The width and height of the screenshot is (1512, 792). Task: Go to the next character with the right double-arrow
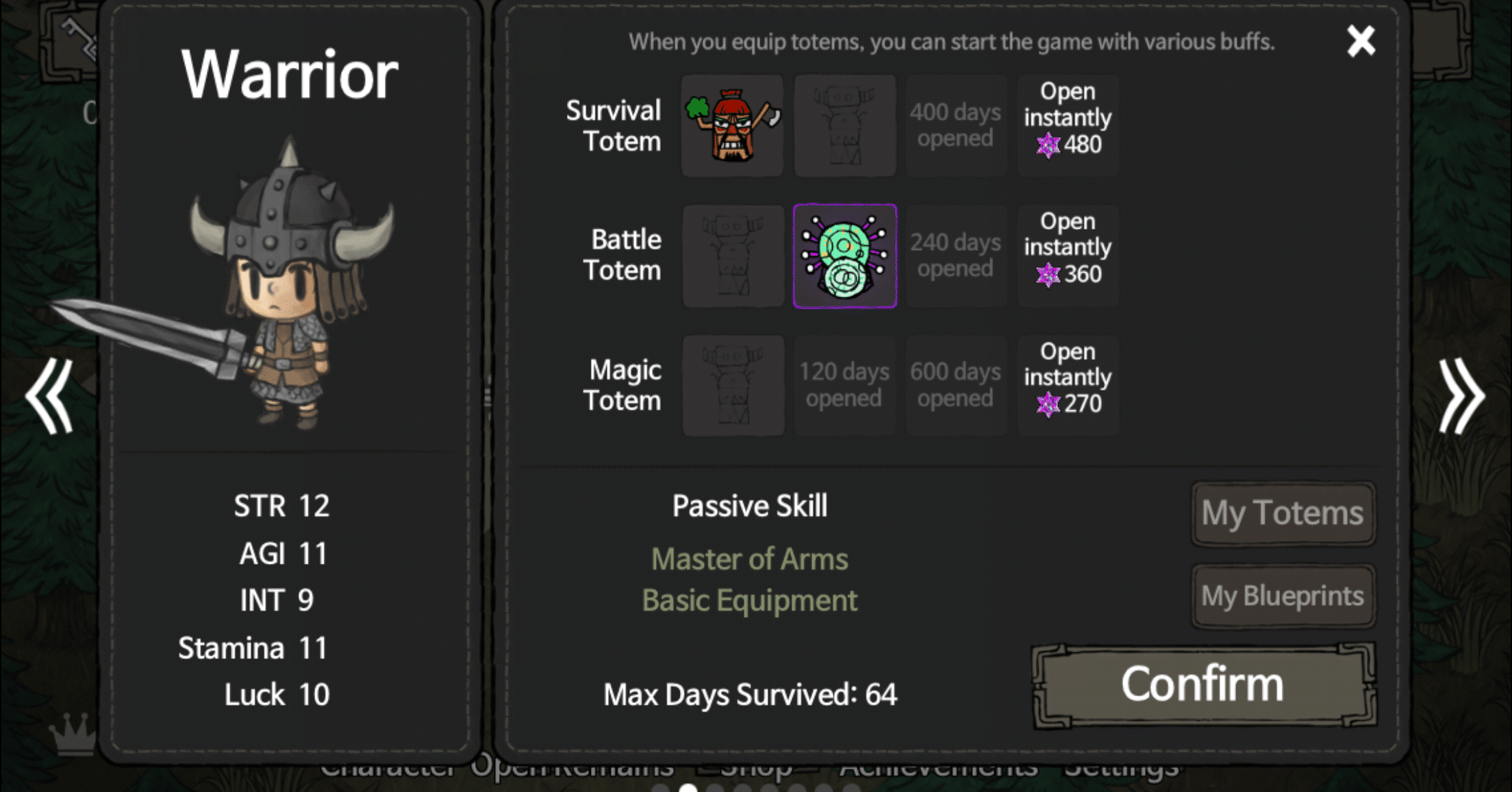(1461, 395)
